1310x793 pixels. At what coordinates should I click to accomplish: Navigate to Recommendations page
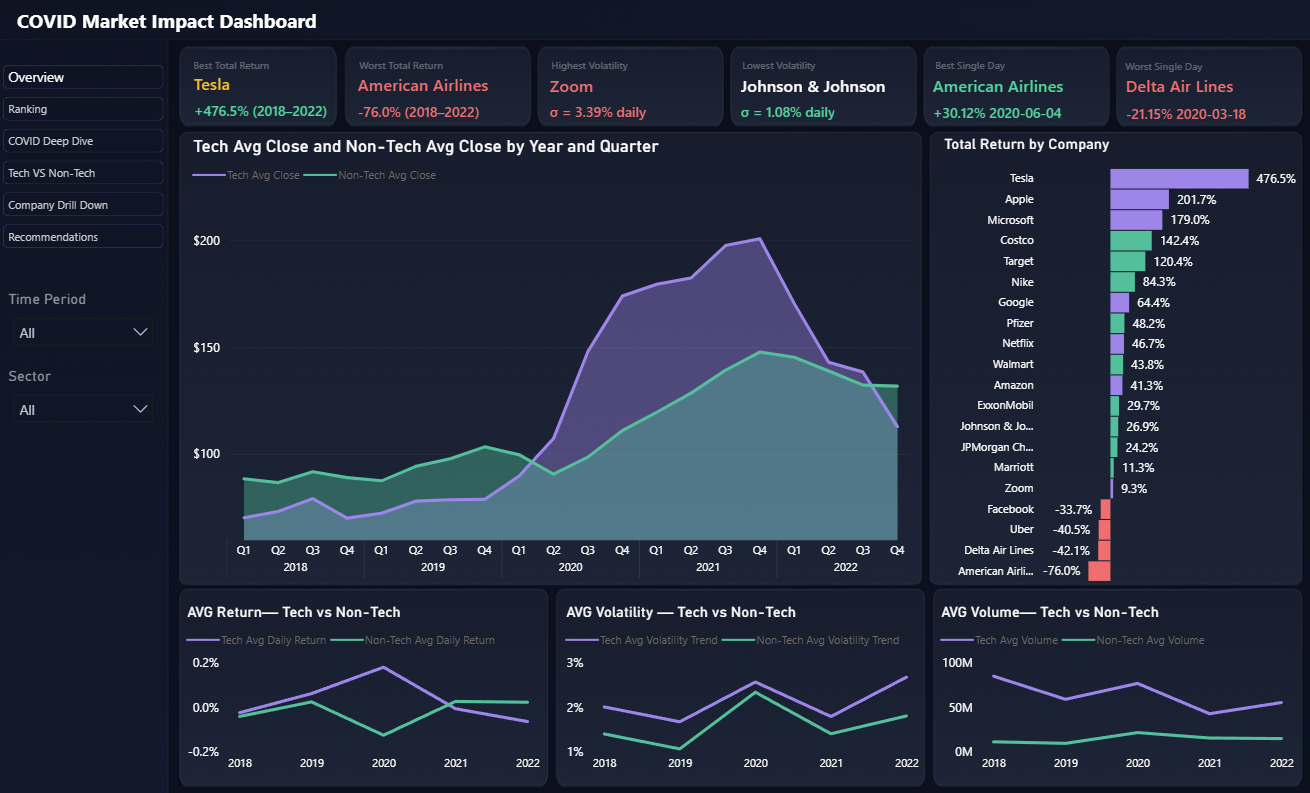coord(83,237)
